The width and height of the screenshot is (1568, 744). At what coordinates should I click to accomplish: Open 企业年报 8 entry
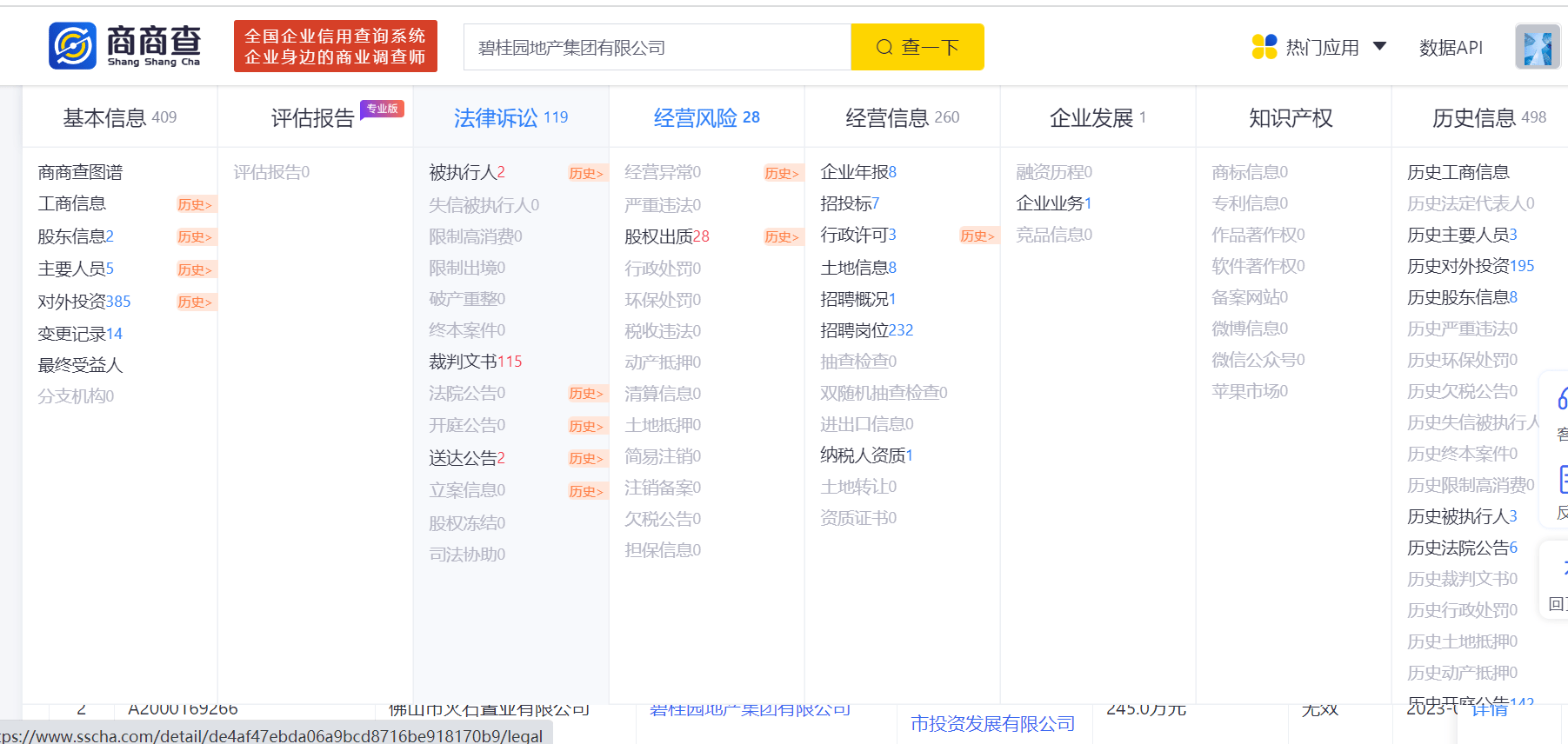pyautogui.click(x=858, y=172)
